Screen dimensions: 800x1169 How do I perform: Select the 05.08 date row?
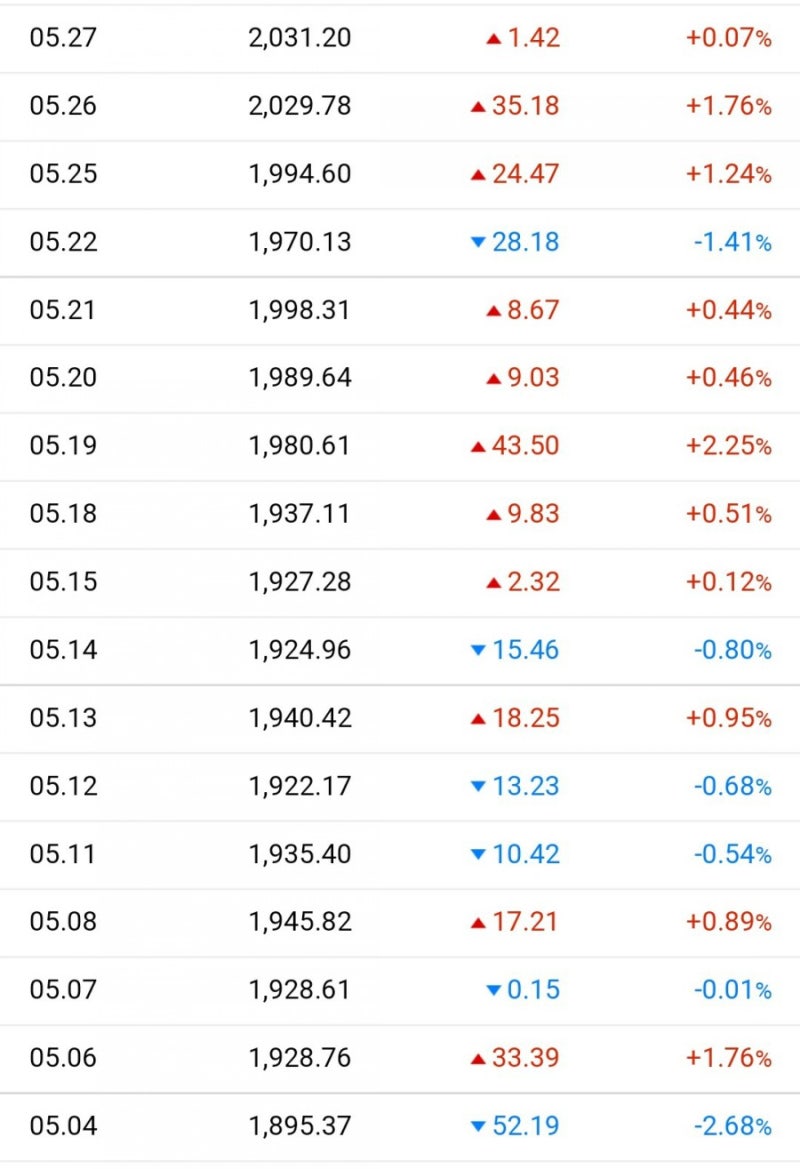click(63, 922)
